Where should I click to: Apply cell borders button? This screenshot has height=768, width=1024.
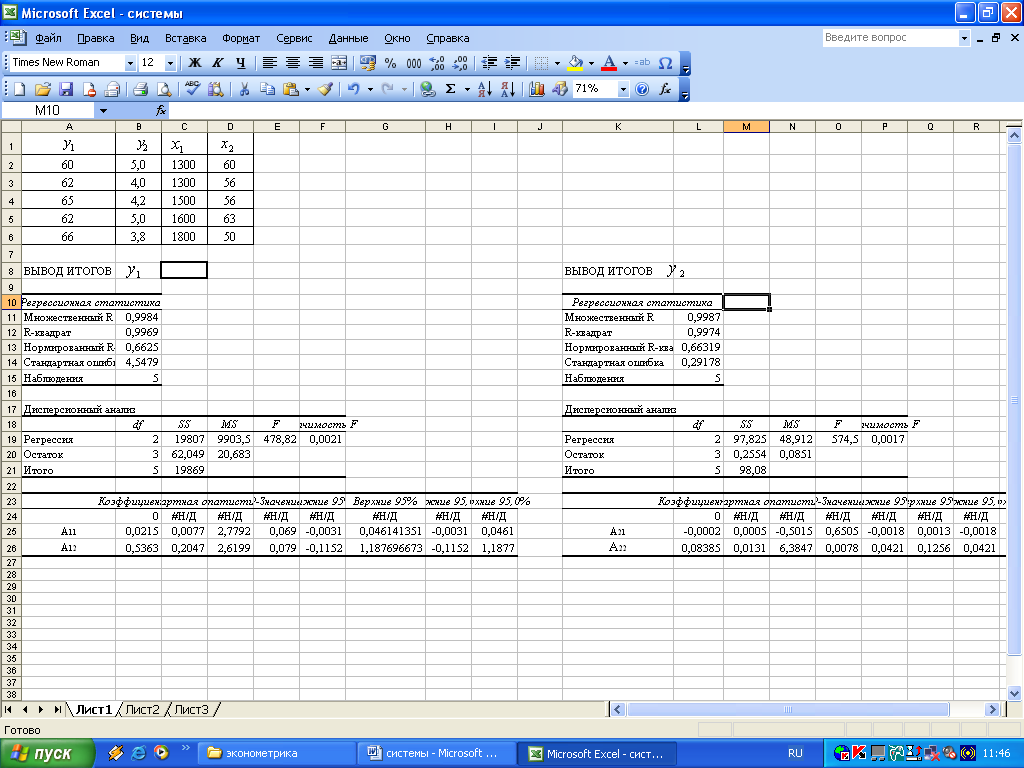click(x=541, y=63)
